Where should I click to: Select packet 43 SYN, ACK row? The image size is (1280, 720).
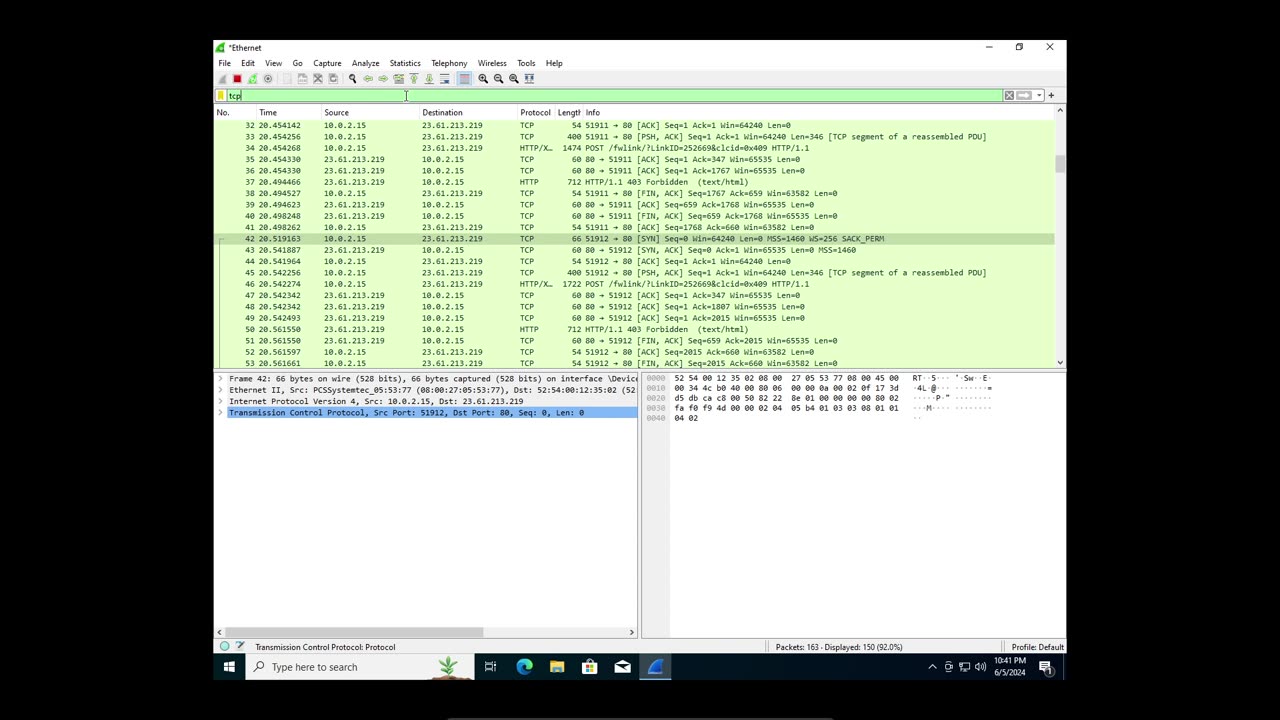(634, 250)
